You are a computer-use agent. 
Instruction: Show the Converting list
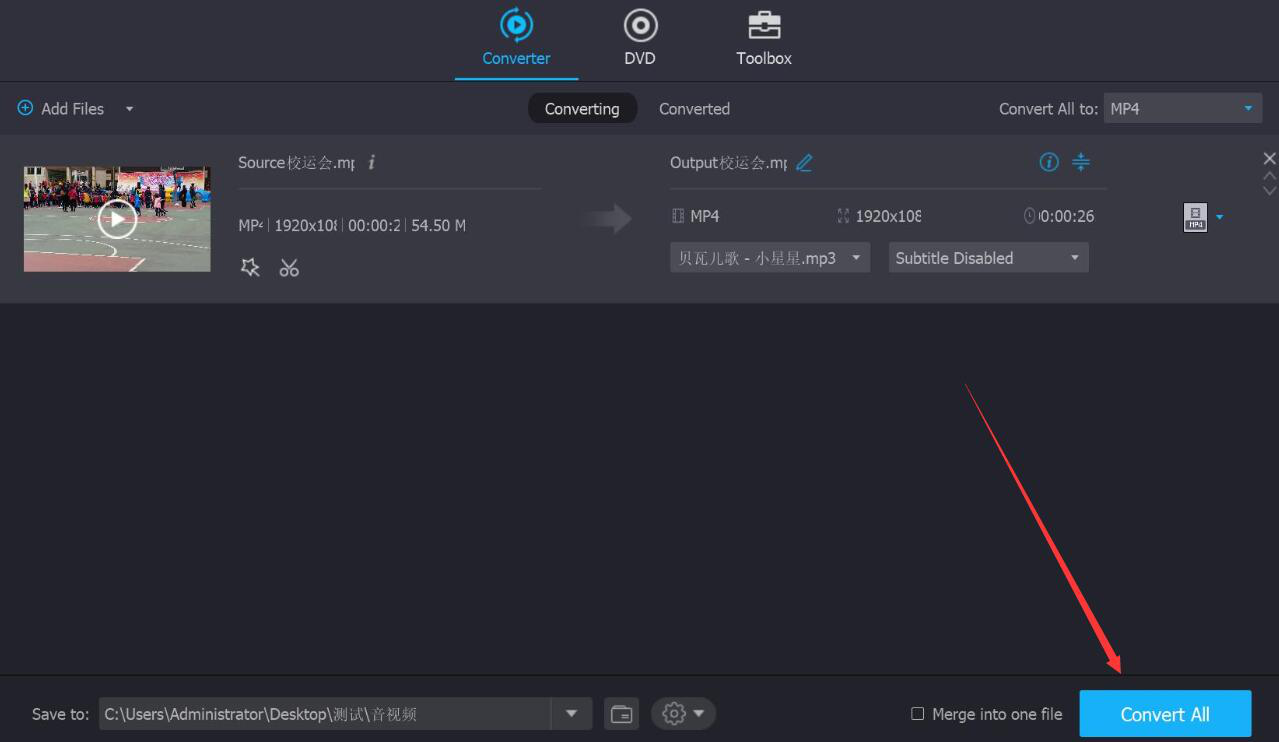coord(582,109)
